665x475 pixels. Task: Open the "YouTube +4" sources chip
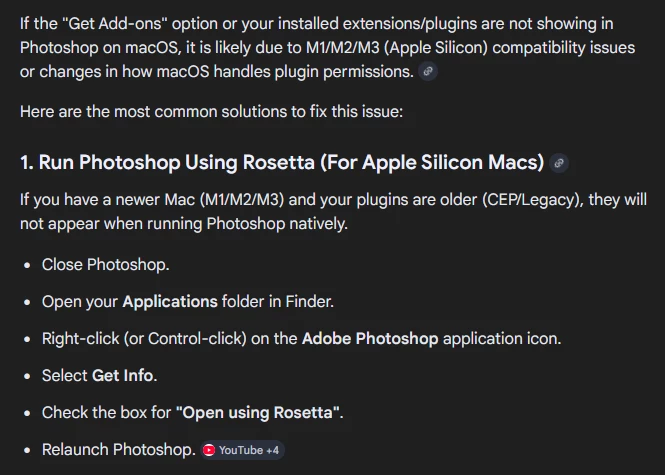point(242,450)
